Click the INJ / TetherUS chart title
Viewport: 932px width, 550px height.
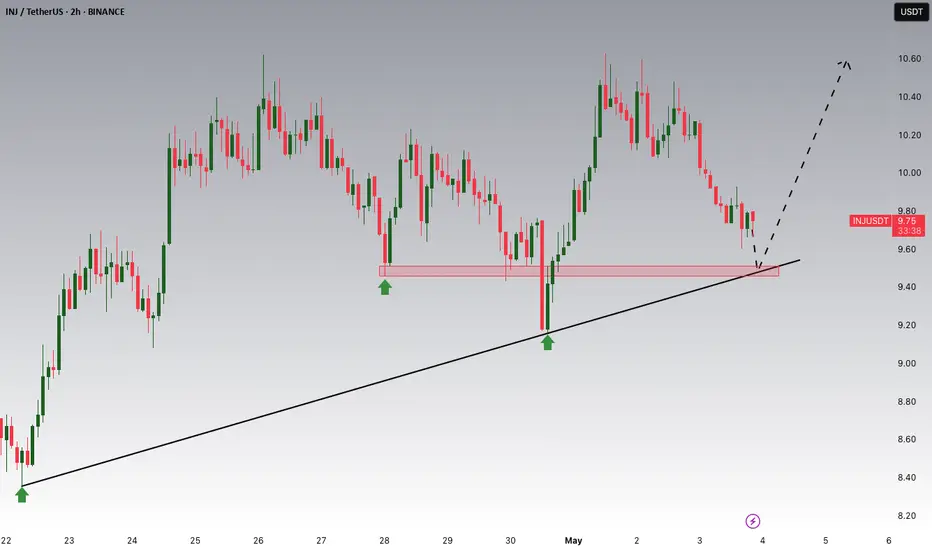pyautogui.click(x=65, y=11)
